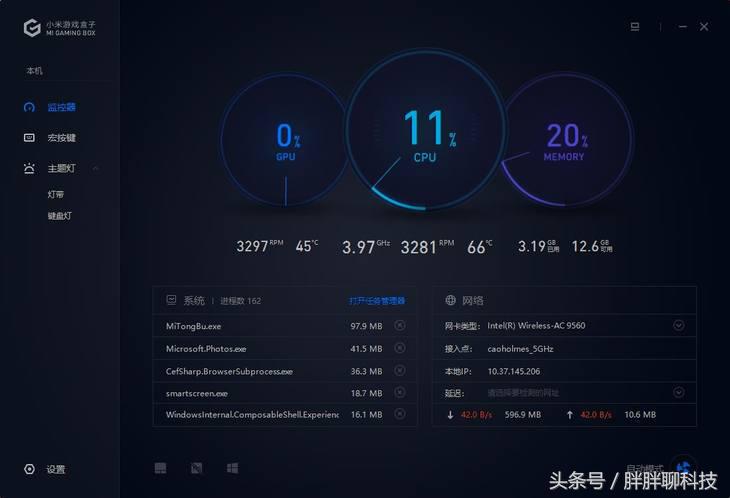Open the Monitor (监控器) page
This screenshot has width=730, height=498.
61,108
